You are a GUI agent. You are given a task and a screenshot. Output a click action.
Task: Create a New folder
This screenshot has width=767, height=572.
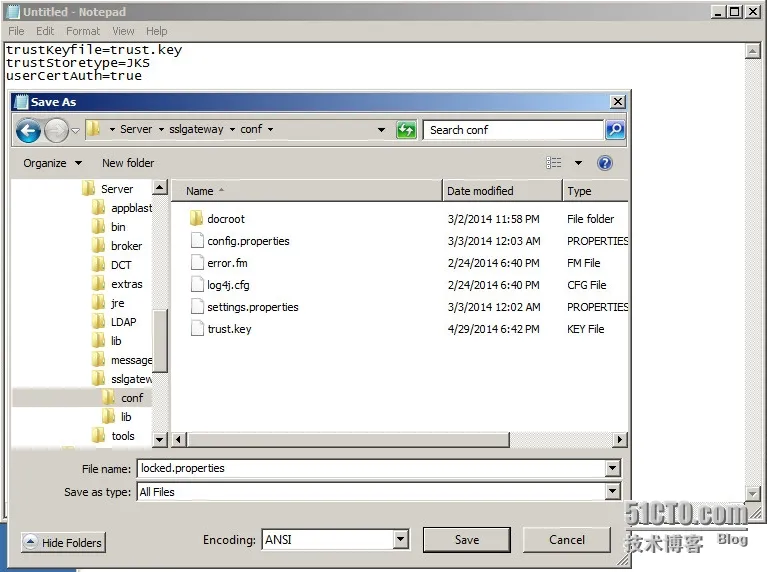(128, 163)
